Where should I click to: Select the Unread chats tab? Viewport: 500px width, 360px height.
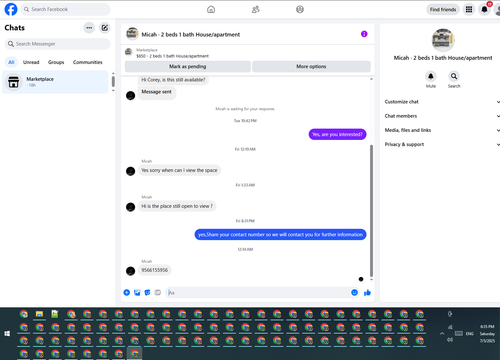coord(31,62)
